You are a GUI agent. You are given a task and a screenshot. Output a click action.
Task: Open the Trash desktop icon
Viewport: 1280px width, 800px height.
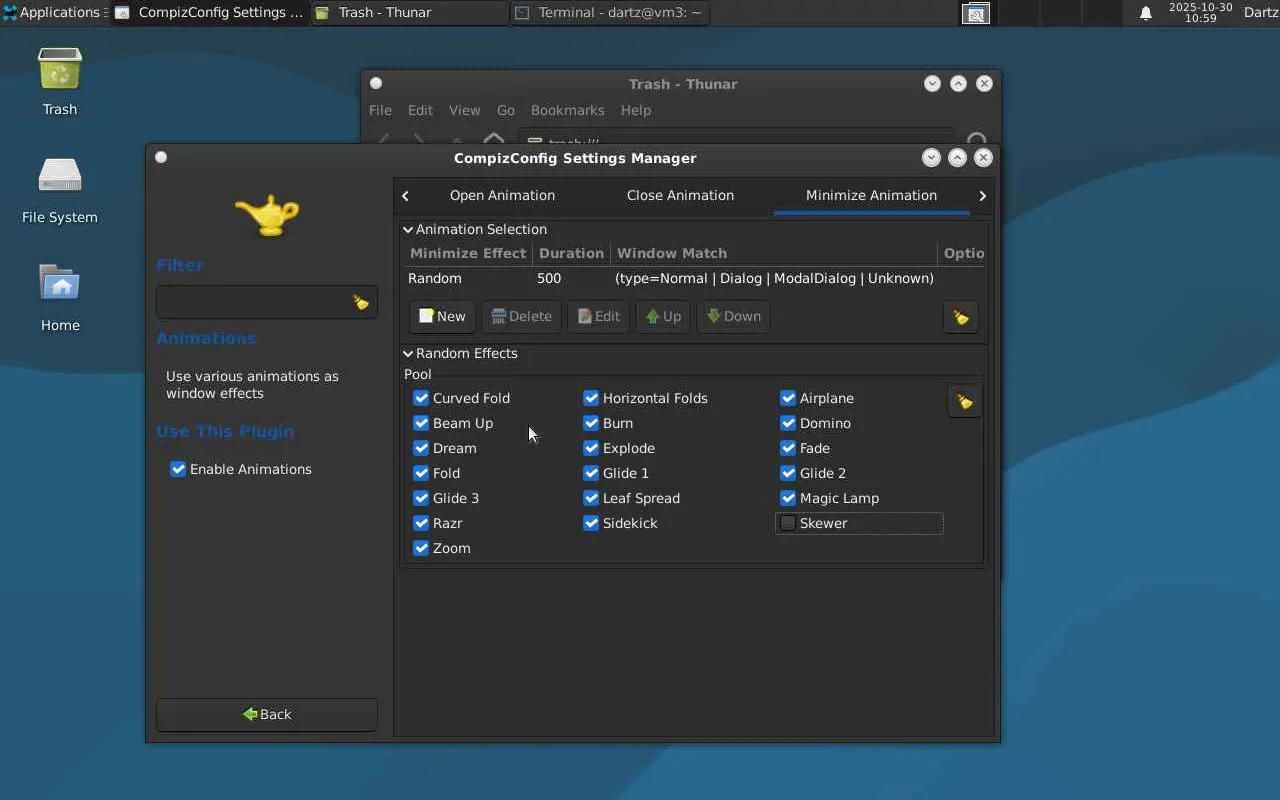coord(60,82)
